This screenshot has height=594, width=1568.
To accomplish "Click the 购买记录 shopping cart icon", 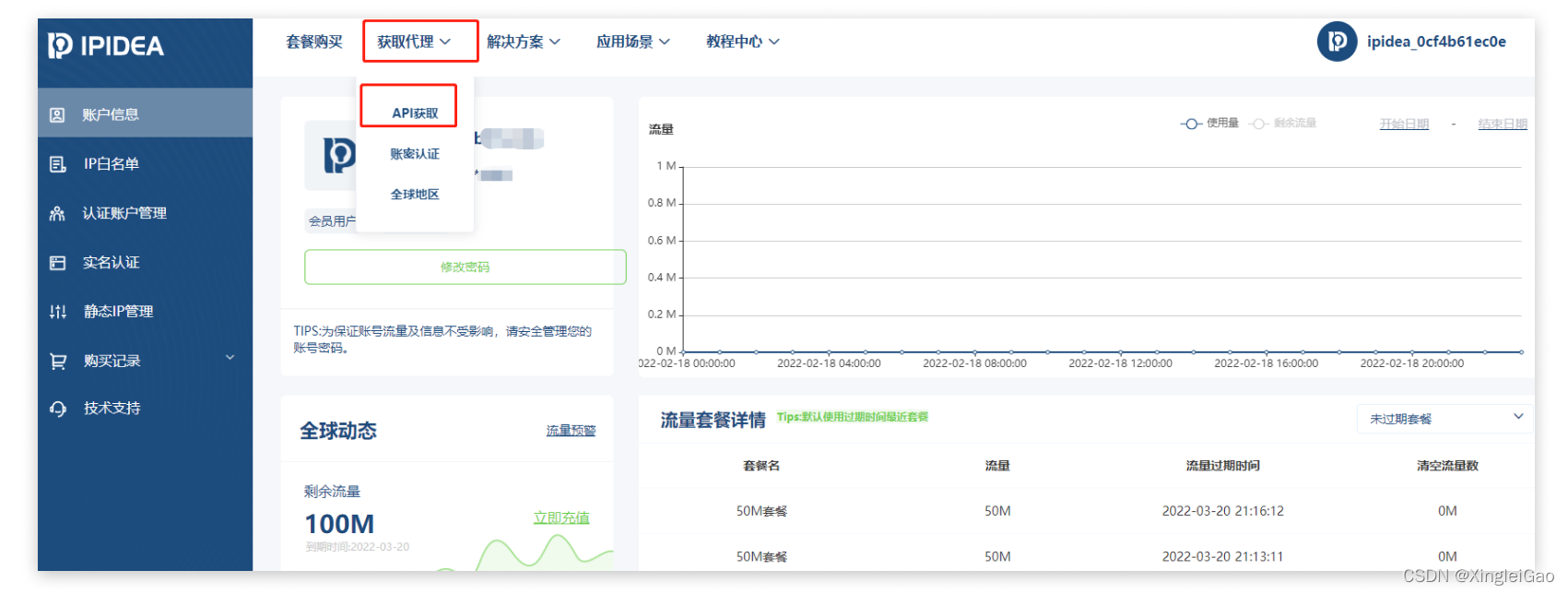I will click(57, 362).
